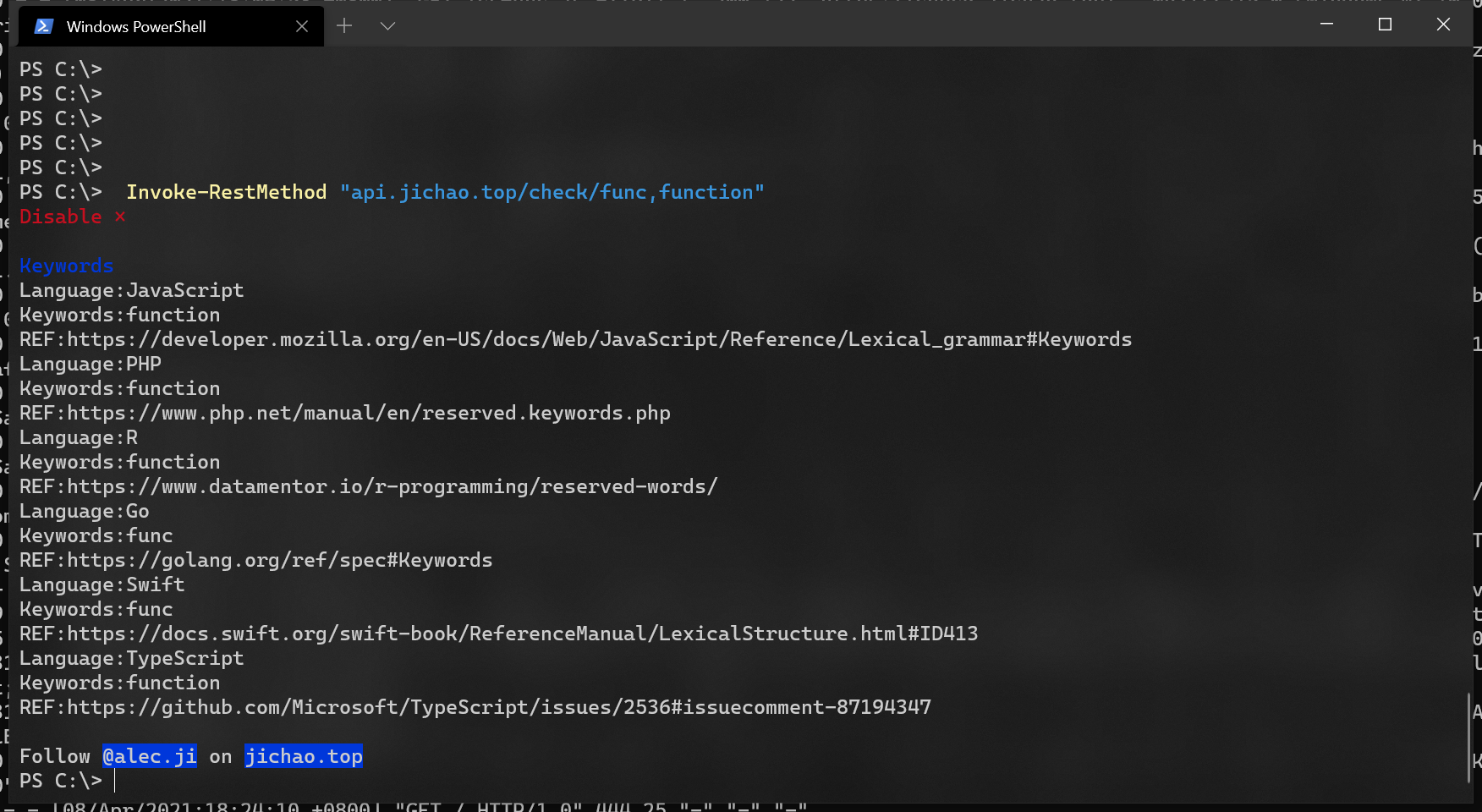Click the highlighted @alec.ji handle
This screenshot has height=812, width=1482.
[150, 756]
